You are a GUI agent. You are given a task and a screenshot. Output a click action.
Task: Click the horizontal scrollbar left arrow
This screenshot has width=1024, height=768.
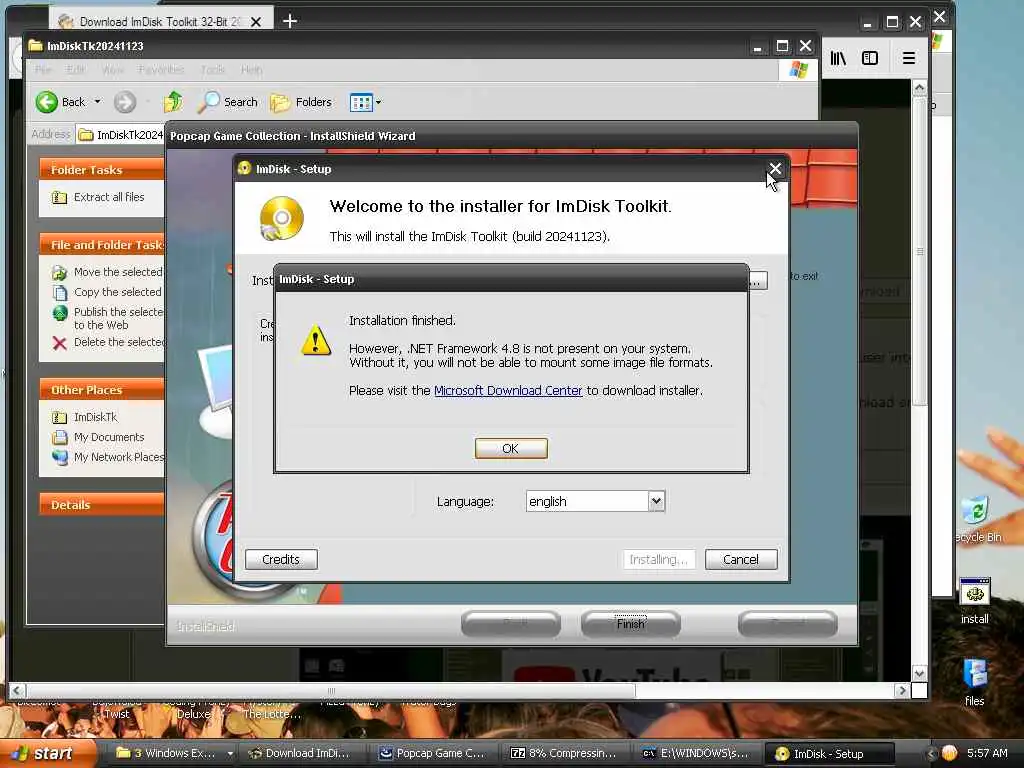17,690
